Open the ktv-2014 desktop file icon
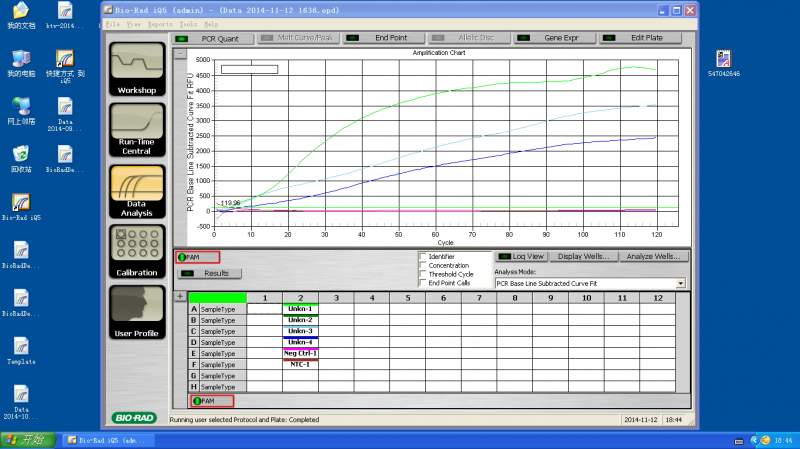800x449 pixels. coord(65,16)
